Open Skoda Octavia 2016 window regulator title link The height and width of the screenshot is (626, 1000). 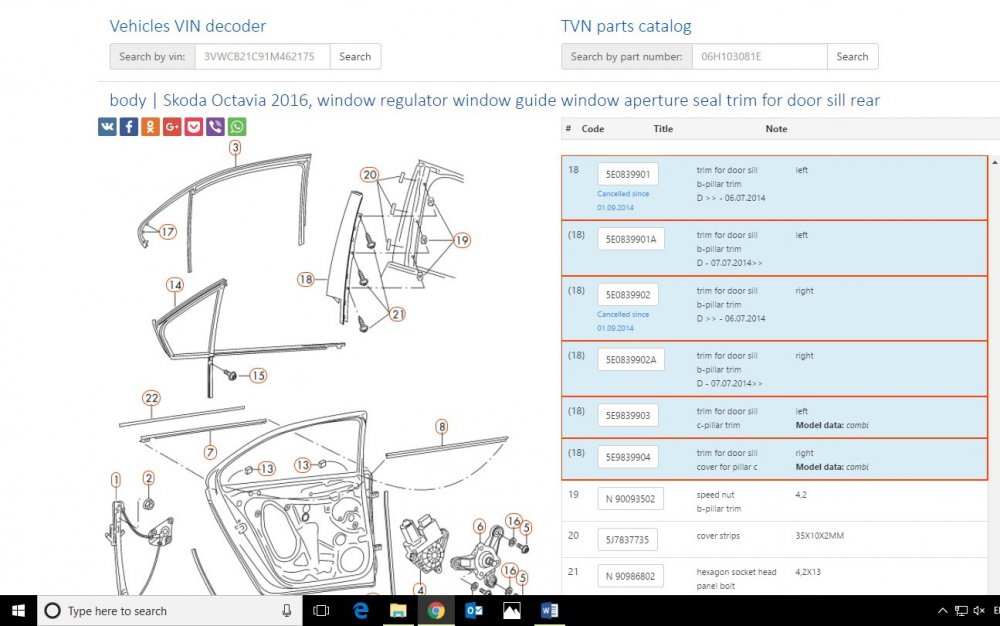coord(521,100)
